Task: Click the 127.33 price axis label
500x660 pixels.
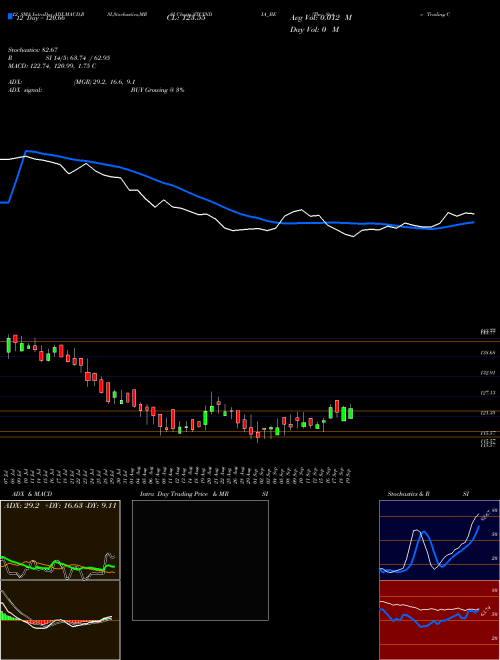Action: point(488,393)
